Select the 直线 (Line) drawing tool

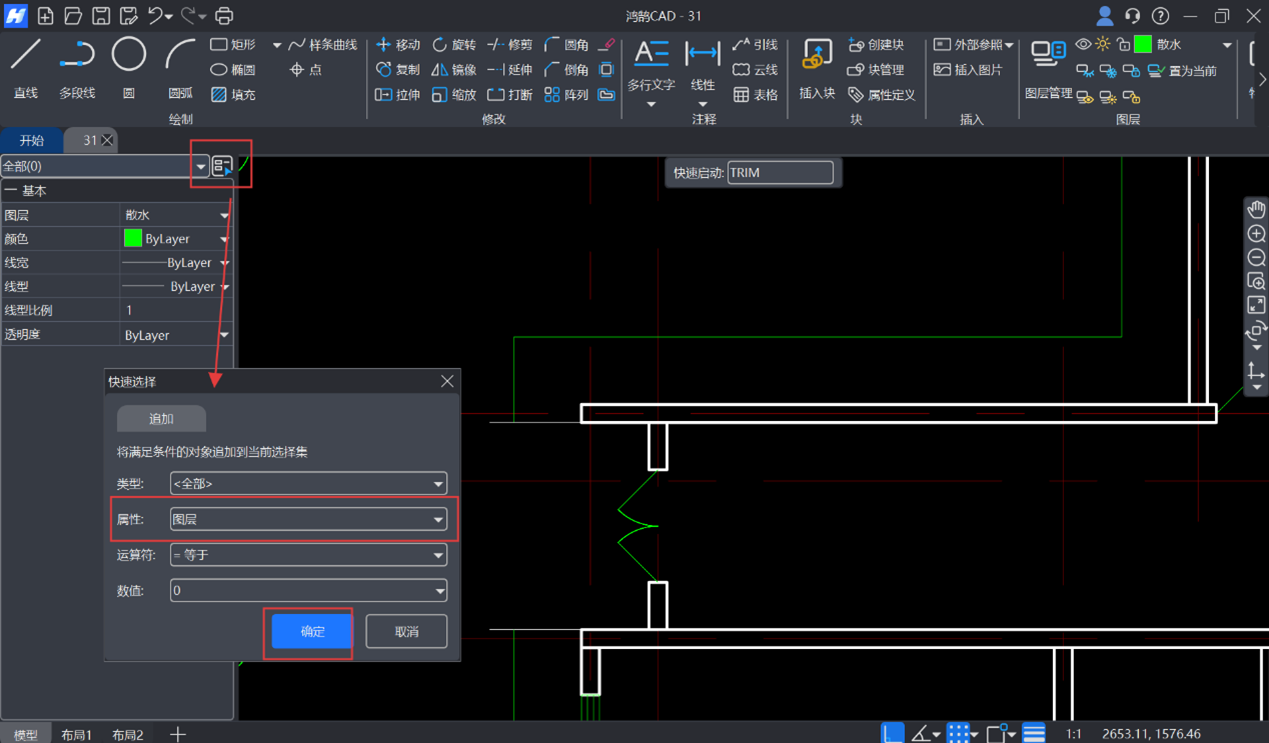(x=26, y=66)
